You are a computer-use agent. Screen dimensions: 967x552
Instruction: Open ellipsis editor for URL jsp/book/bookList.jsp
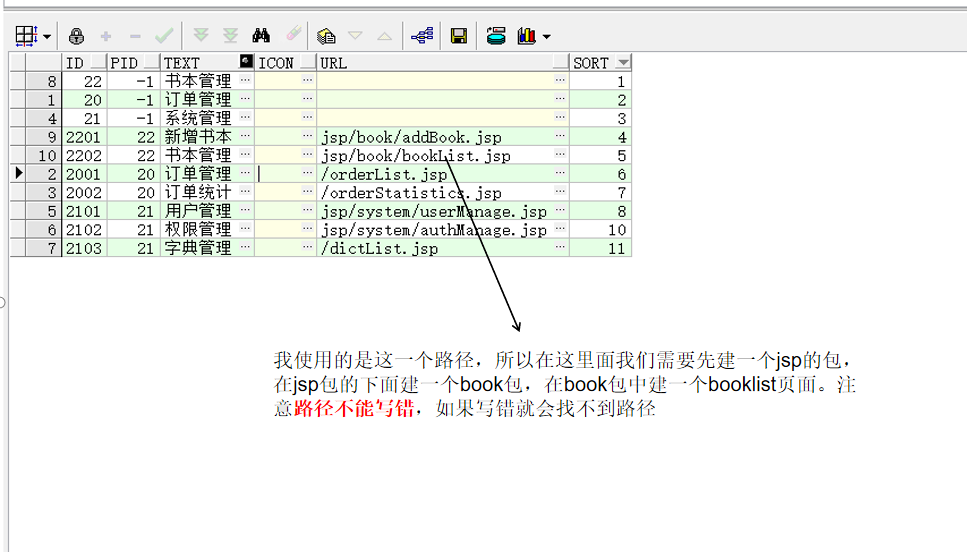click(560, 154)
